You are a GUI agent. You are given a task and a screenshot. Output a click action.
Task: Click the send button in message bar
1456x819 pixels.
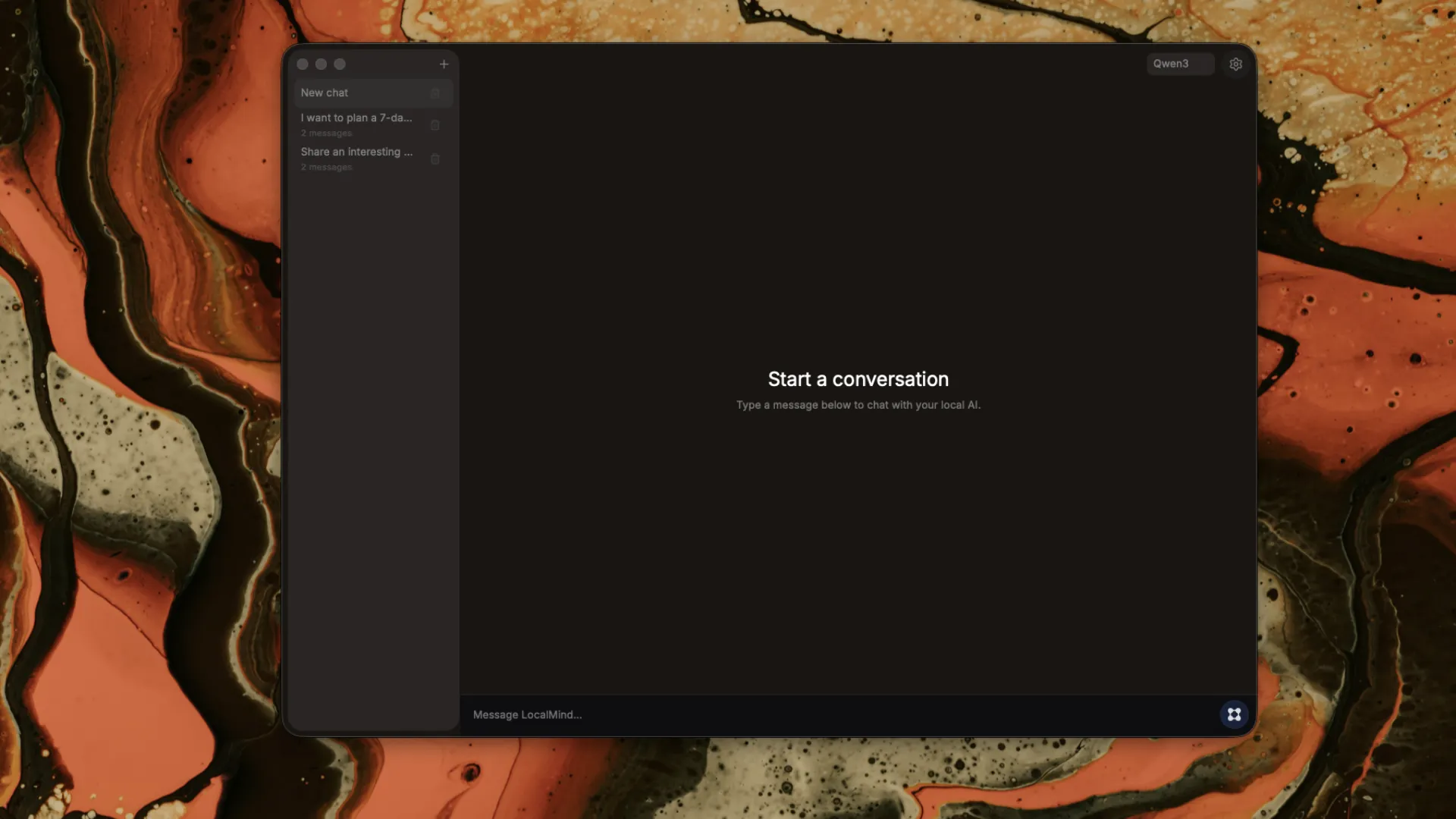pyautogui.click(x=1234, y=714)
